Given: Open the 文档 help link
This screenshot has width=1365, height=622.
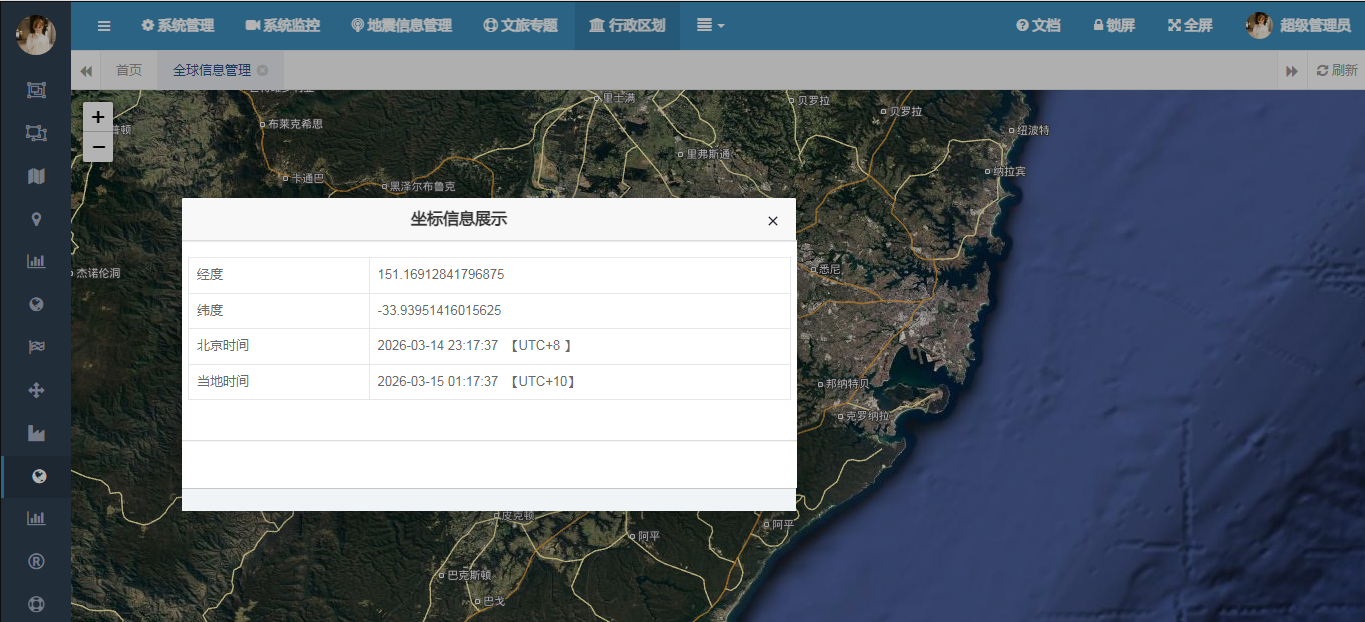Looking at the screenshot, I should [1038, 25].
